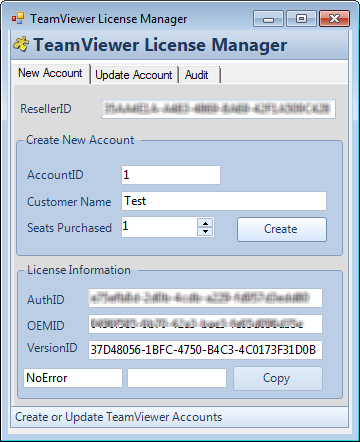Switch to the Update Account tab

click(134, 75)
